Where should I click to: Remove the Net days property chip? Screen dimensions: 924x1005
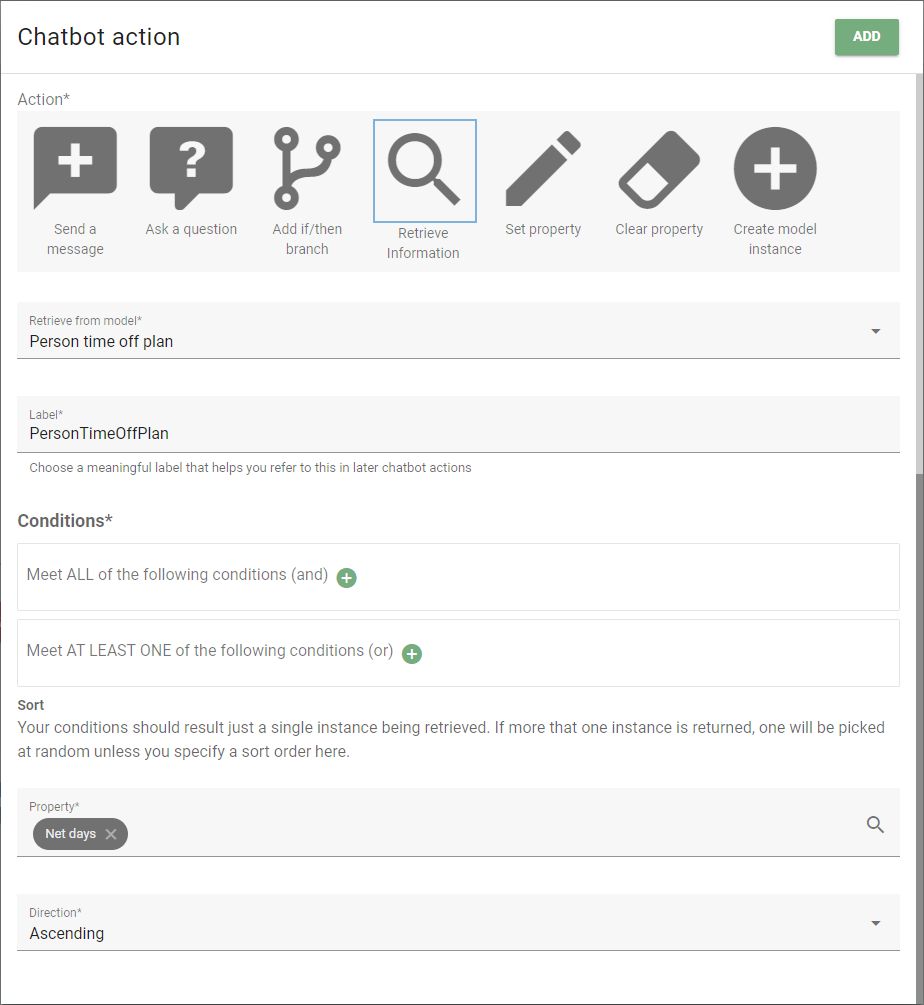[x=111, y=834]
